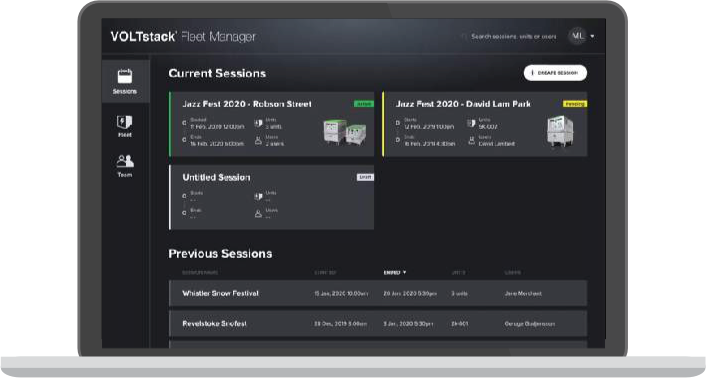The width and height of the screenshot is (706, 378).
Task: Click units icon in Robson Street session card
Action: 258,123
